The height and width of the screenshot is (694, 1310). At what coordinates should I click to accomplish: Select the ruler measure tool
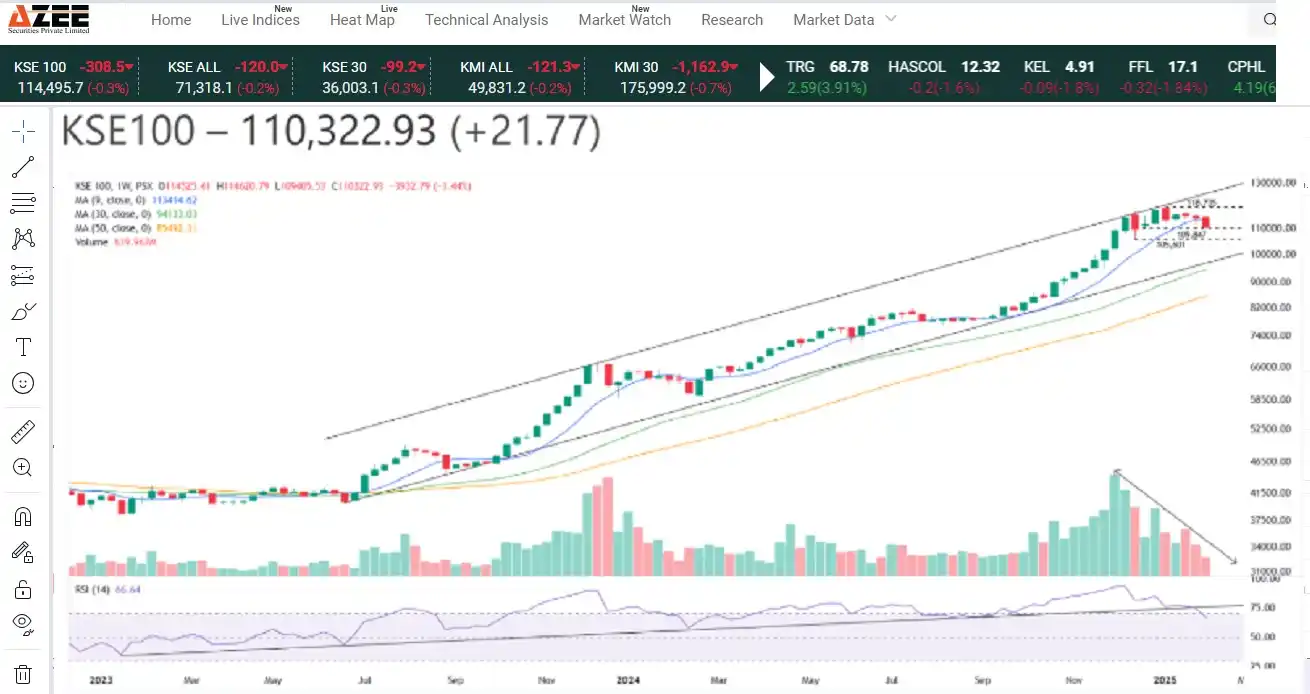tap(22, 432)
